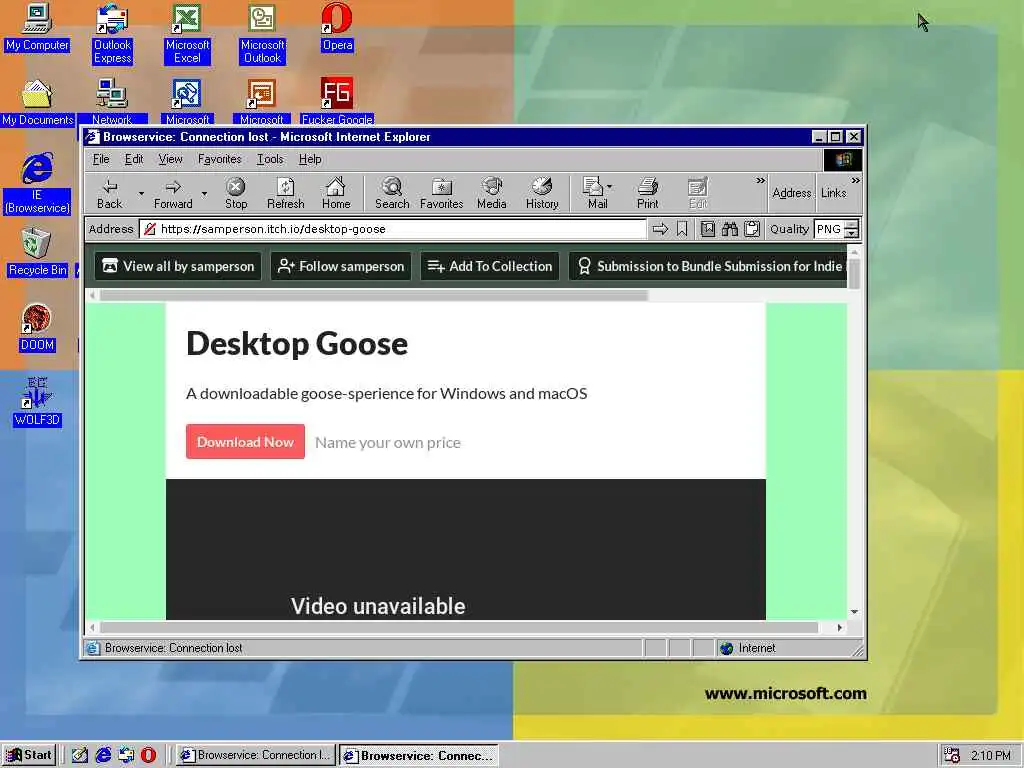Viewport: 1024px width, 768px height.
Task: Click Show Desktop in quick launch
Action: coord(80,755)
